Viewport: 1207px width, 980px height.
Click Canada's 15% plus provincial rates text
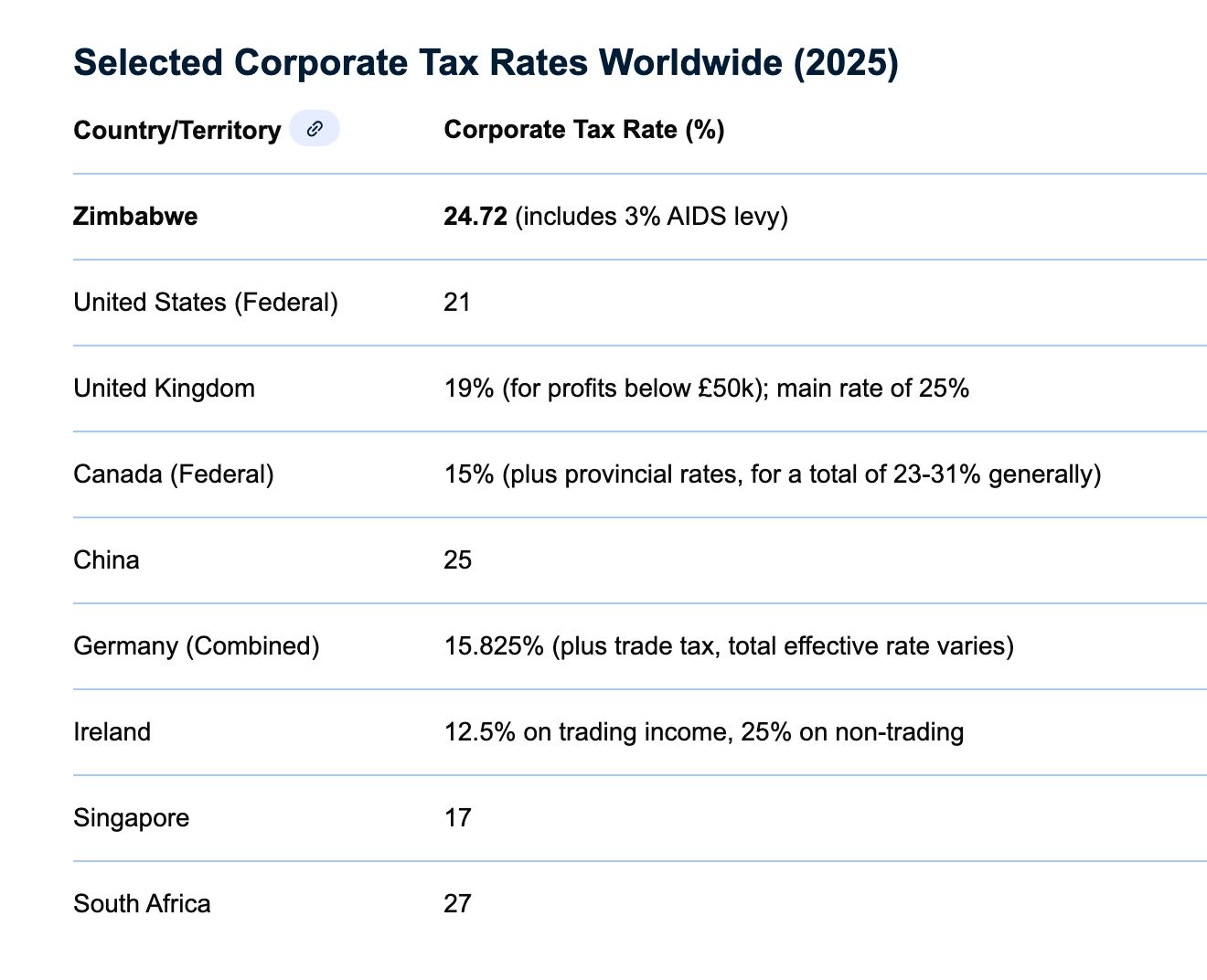772,474
